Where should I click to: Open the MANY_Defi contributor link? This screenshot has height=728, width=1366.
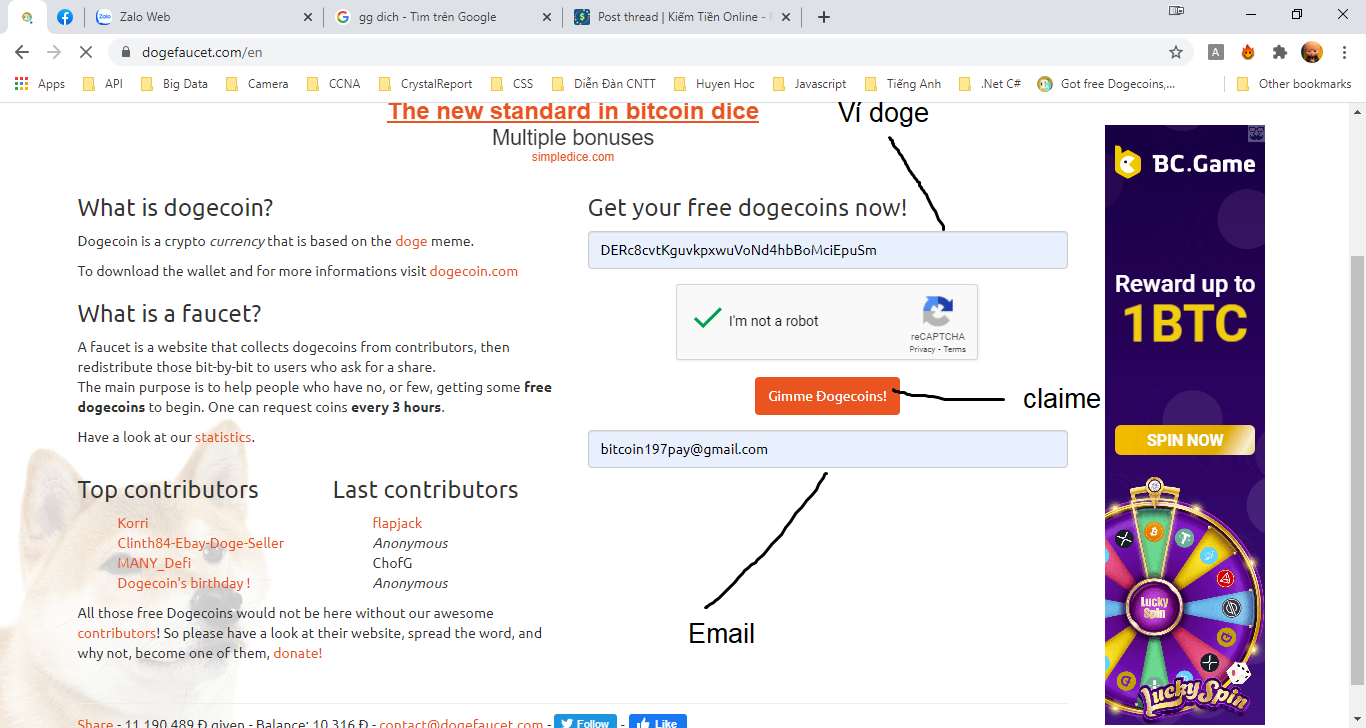point(154,563)
